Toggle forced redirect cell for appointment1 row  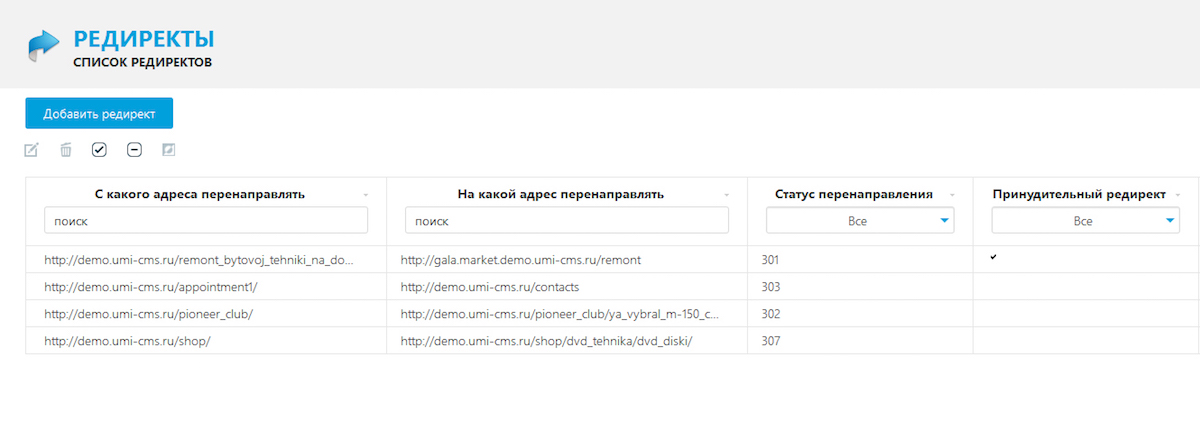(x=1086, y=287)
